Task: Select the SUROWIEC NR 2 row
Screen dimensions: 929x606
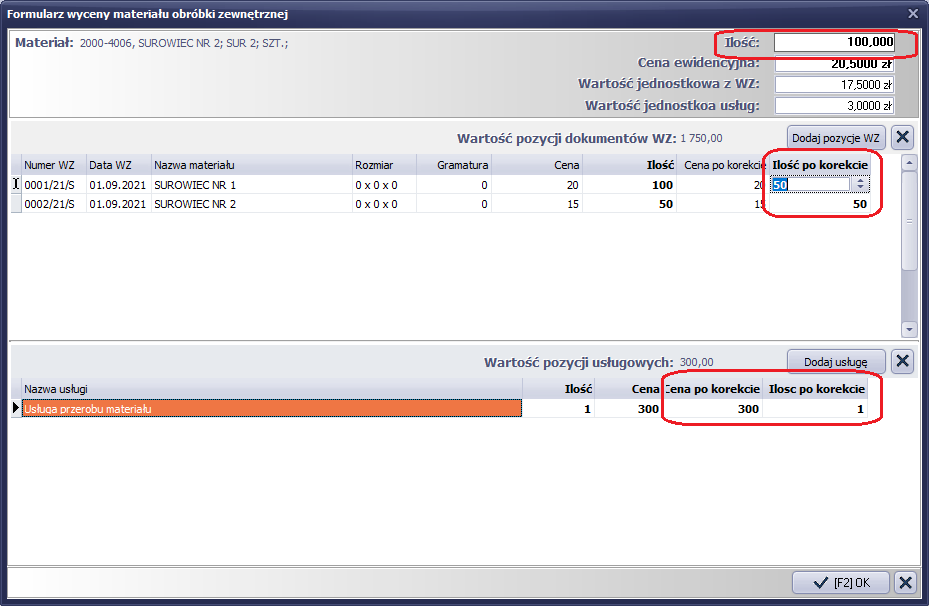Action: (250, 204)
